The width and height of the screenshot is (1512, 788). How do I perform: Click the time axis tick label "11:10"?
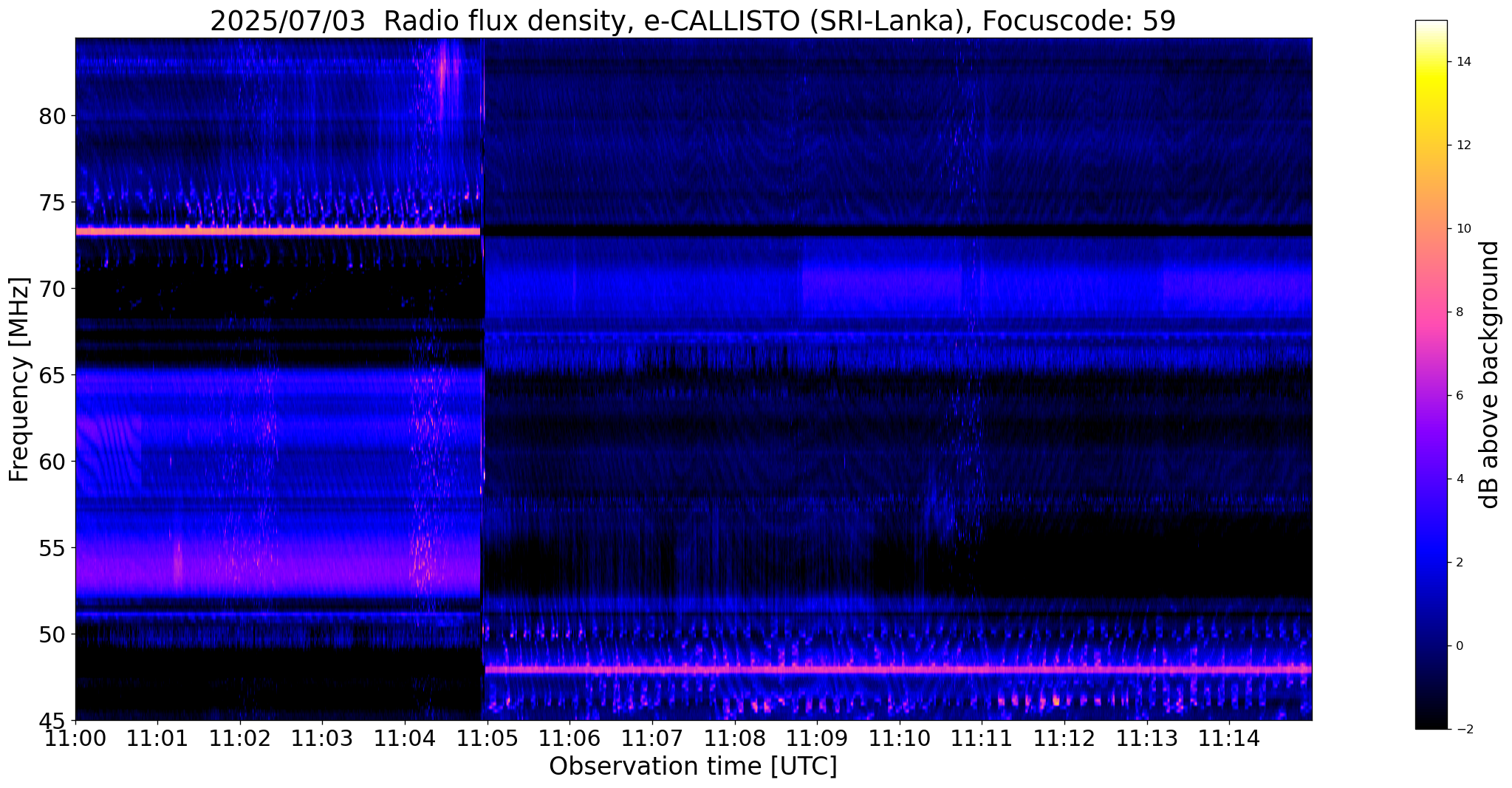pyautogui.click(x=900, y=739)
